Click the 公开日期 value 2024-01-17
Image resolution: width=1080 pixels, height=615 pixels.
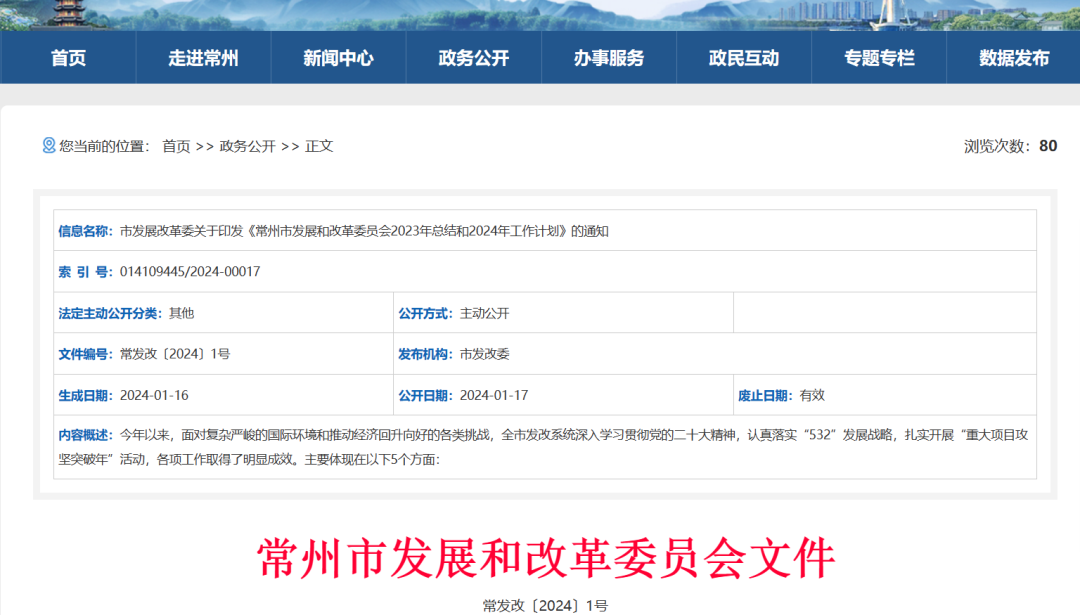click(493, 395)
